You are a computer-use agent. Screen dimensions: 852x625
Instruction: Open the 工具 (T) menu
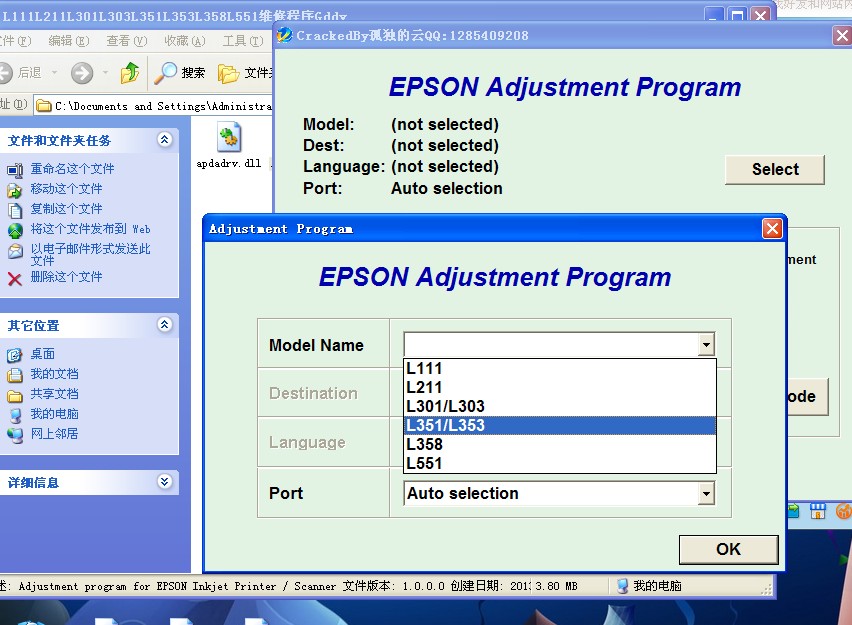[243, 41]
